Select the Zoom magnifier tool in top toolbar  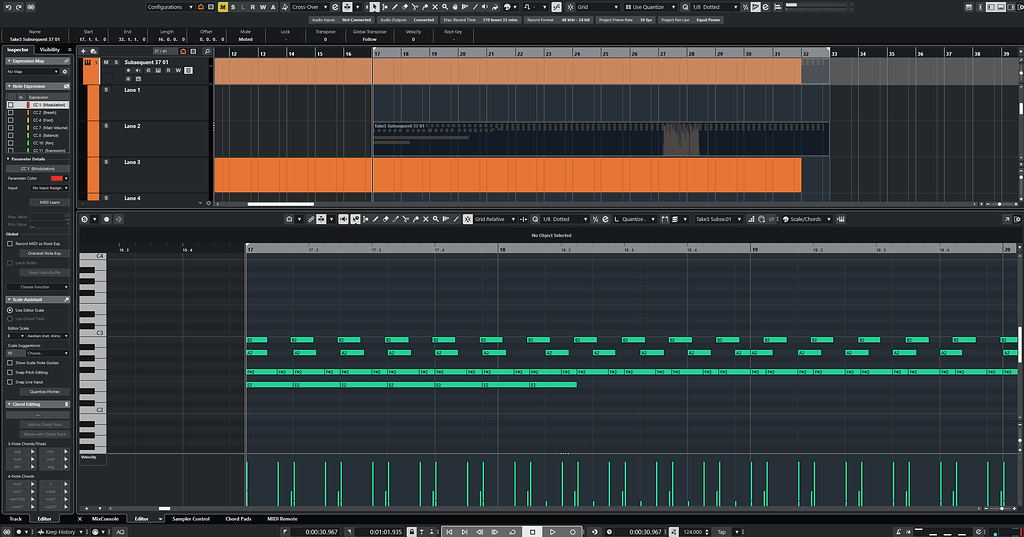click(445, 7)
